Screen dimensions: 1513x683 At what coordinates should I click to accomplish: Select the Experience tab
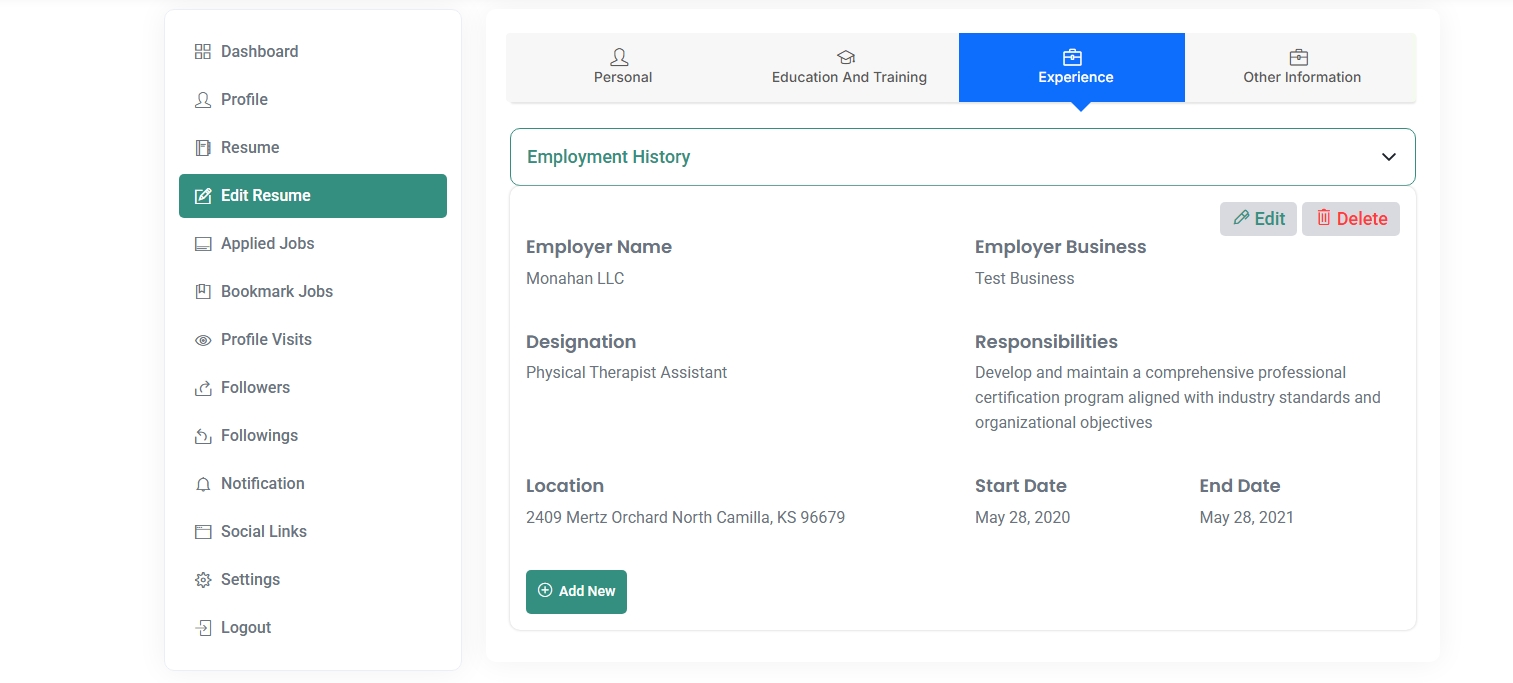[1072, 67]
